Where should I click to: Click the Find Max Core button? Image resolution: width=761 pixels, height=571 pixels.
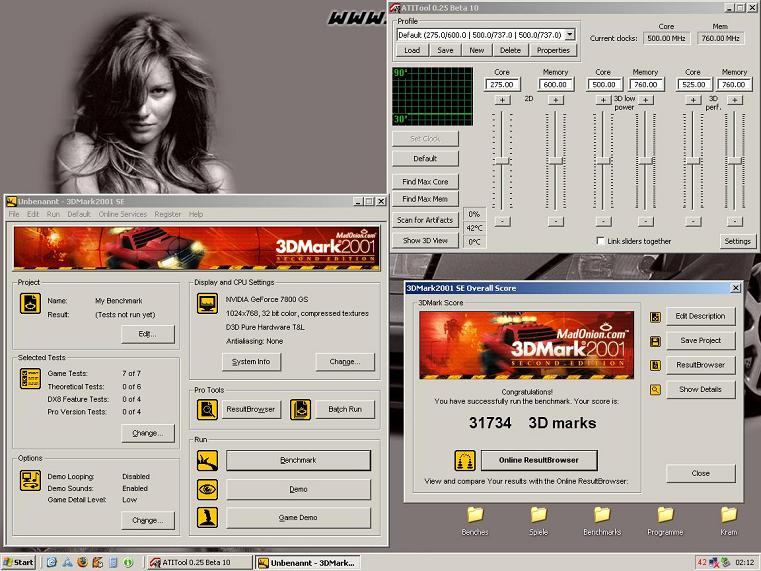[x=425, y=181]
